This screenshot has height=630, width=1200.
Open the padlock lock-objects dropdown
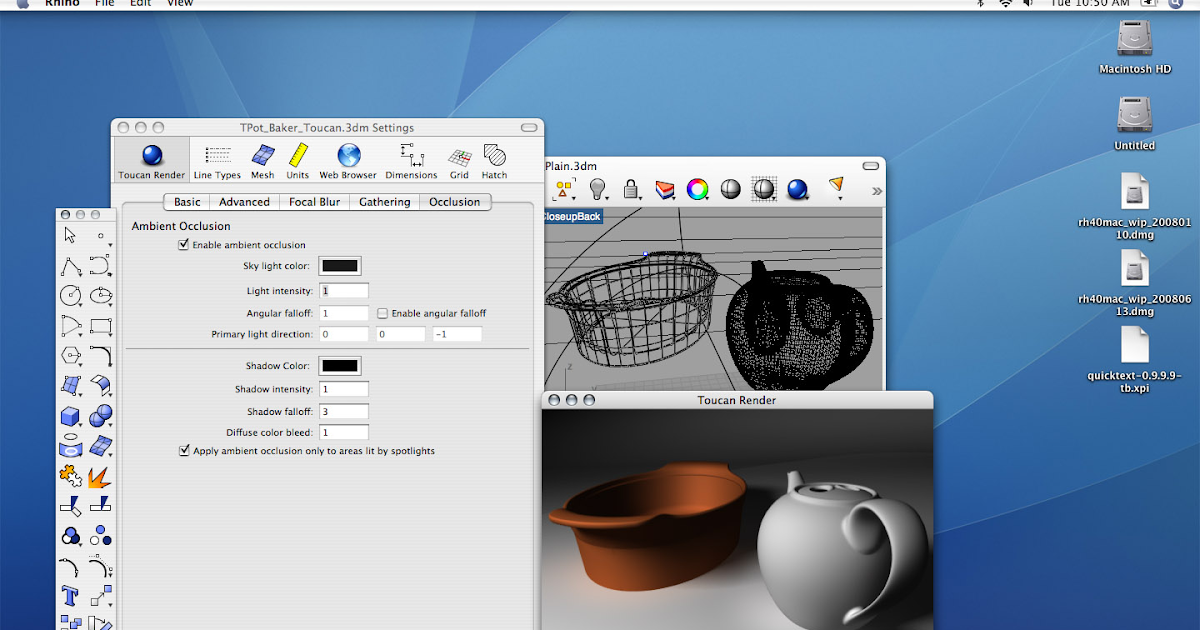[x=632, y=188]
